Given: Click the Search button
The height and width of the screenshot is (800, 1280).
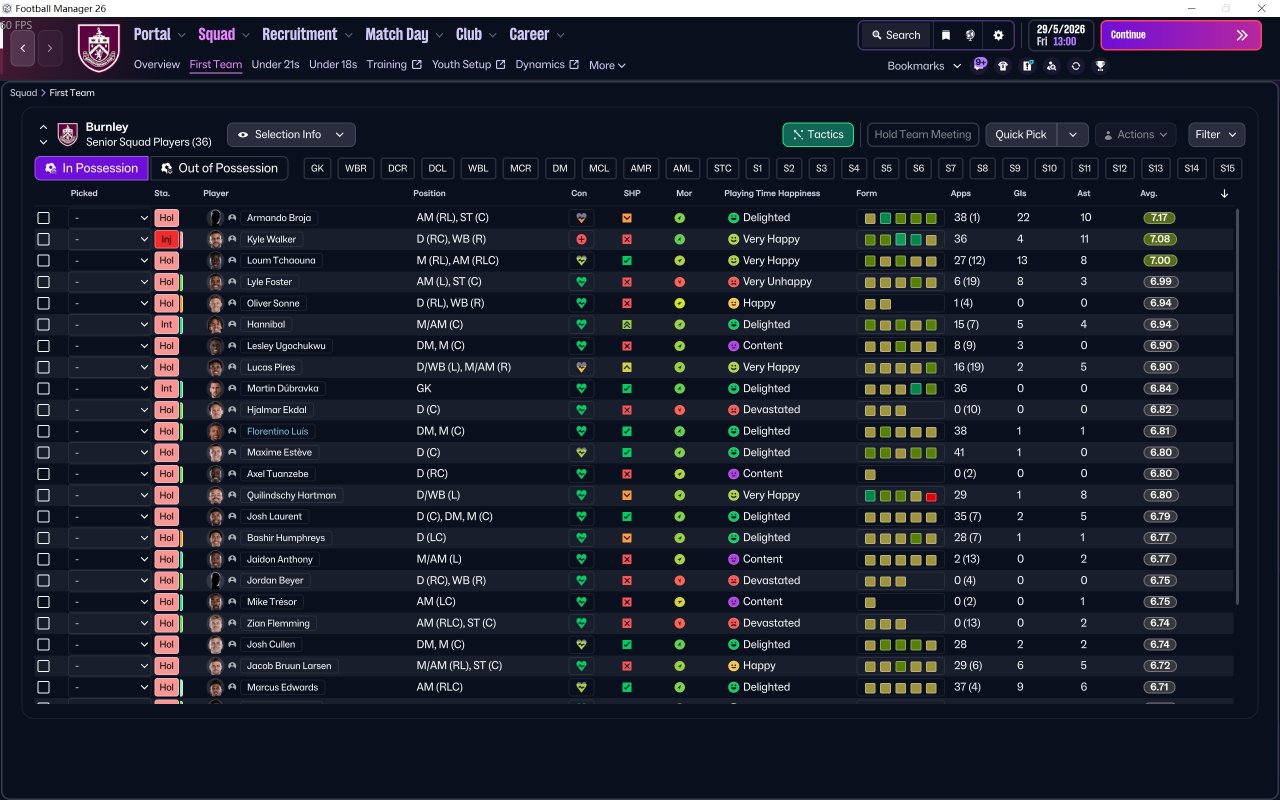Looking at the screenshot, I should coord(894,35).
